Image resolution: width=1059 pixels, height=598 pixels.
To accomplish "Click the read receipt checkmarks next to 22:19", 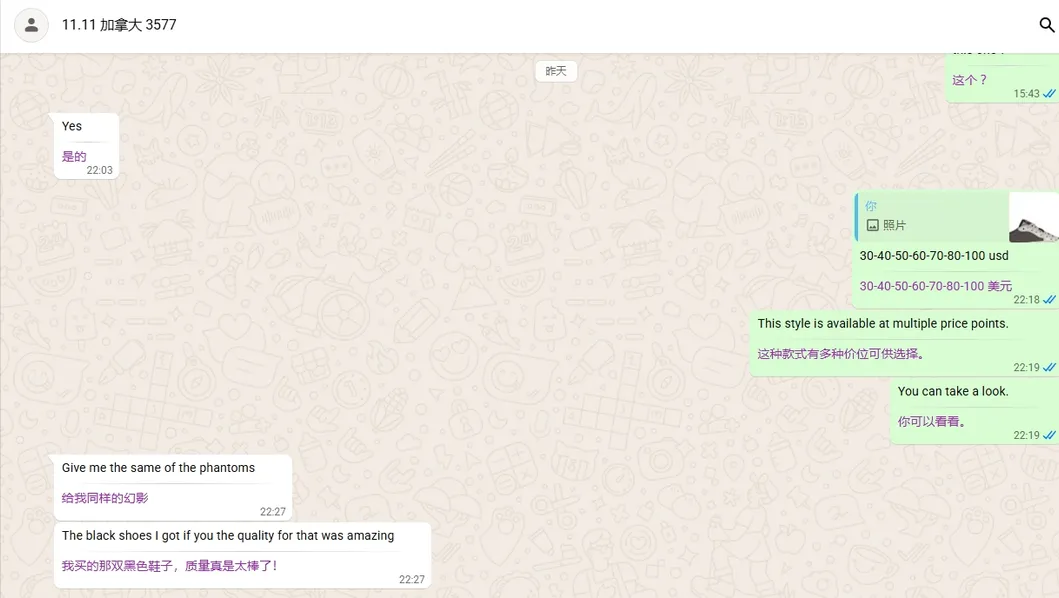I will click(1047, 367).
